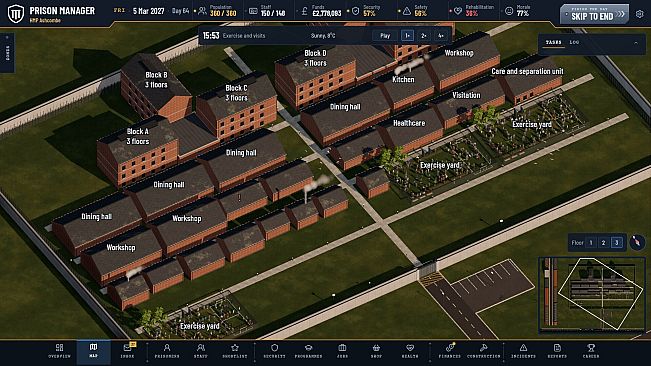The width and height of the screenshot is (651, 366).
Task: Click the Population stat icon
Action: click(202, 11)
